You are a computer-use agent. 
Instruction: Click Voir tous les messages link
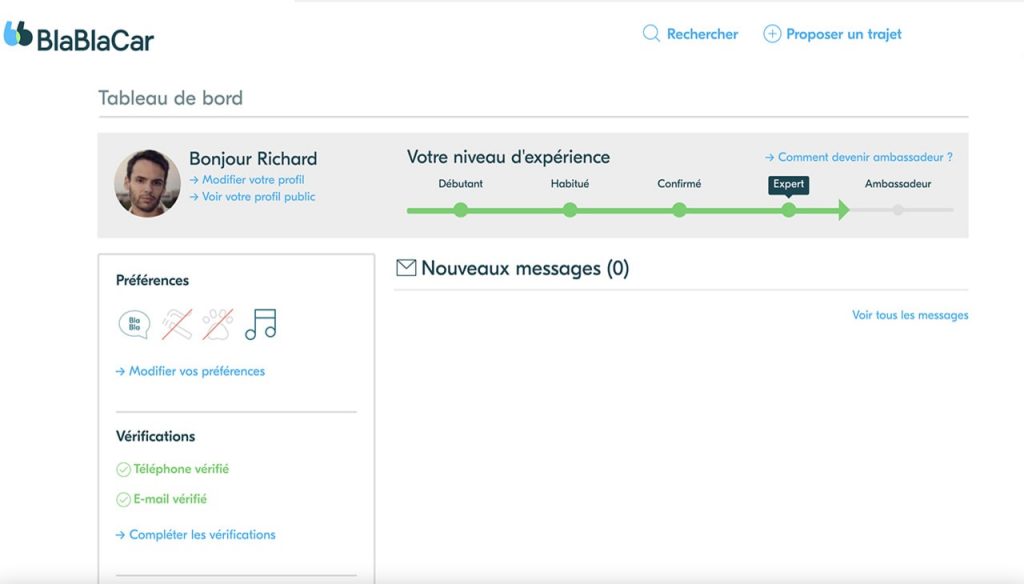click(x=910, y=315)
